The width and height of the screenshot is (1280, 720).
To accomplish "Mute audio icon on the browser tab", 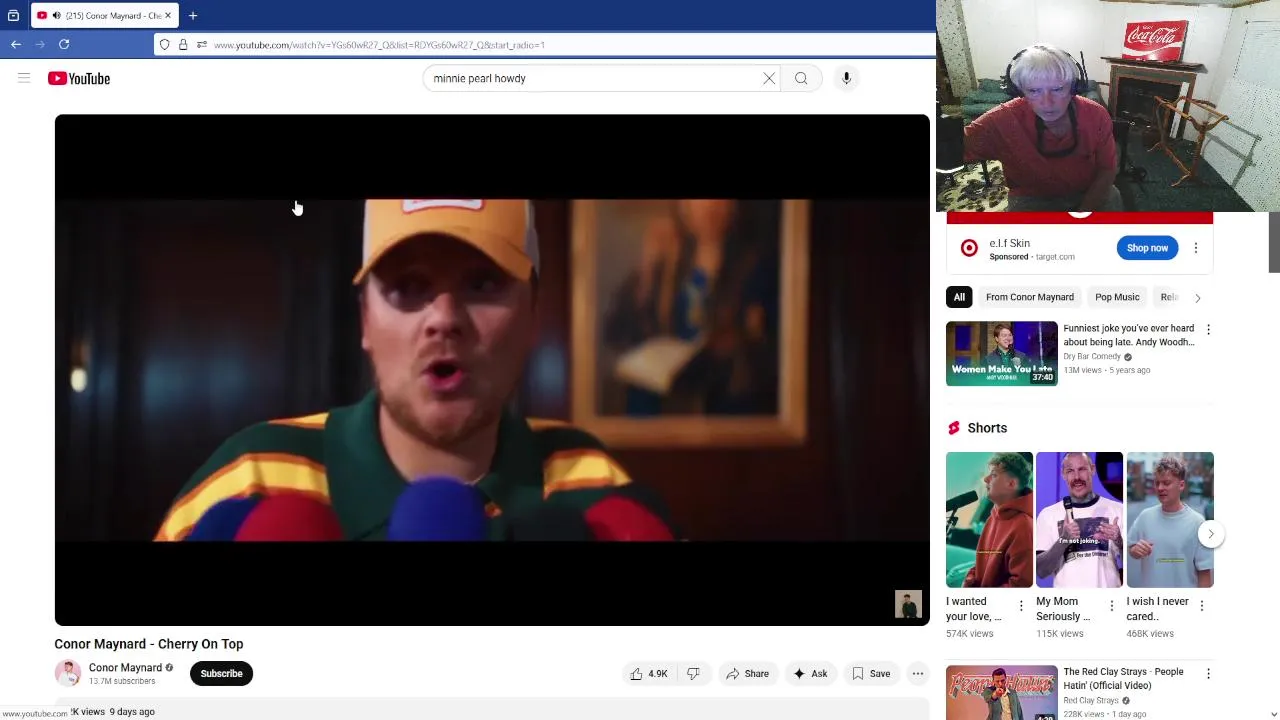I will pos(57,15).
